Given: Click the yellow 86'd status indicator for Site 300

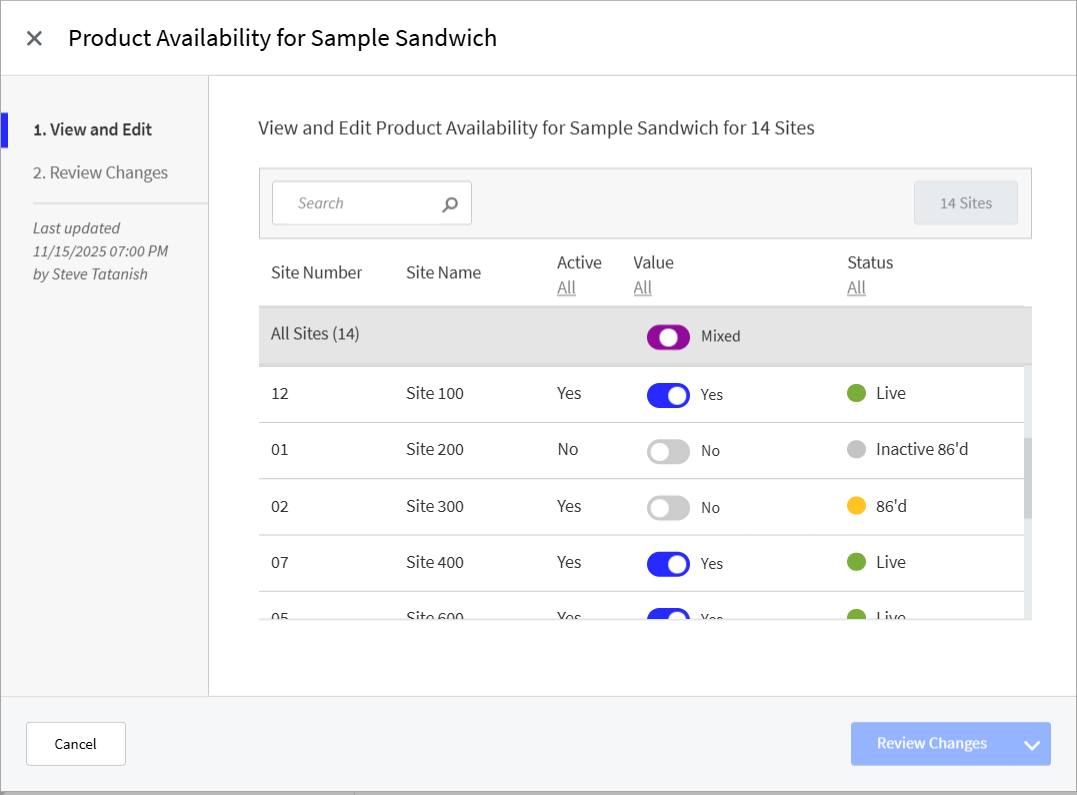Looking at the screenshot, I should click(856, 505).
